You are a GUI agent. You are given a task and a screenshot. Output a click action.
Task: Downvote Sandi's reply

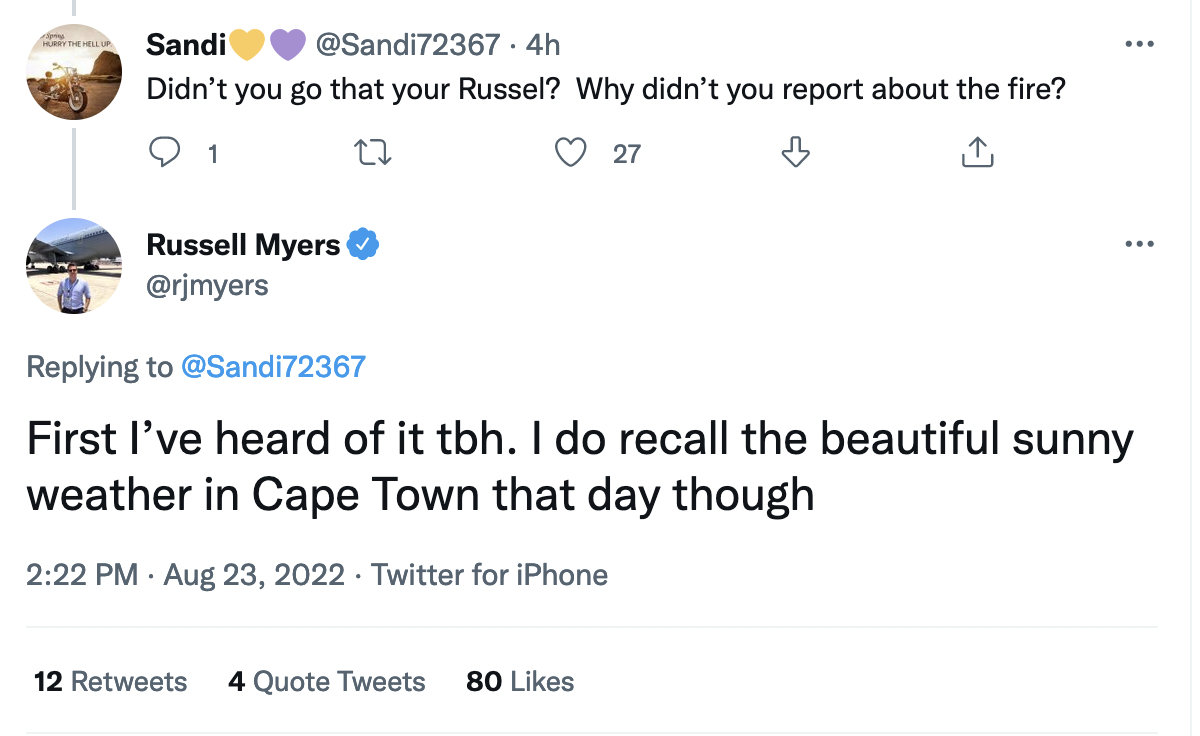coord(794,153)
